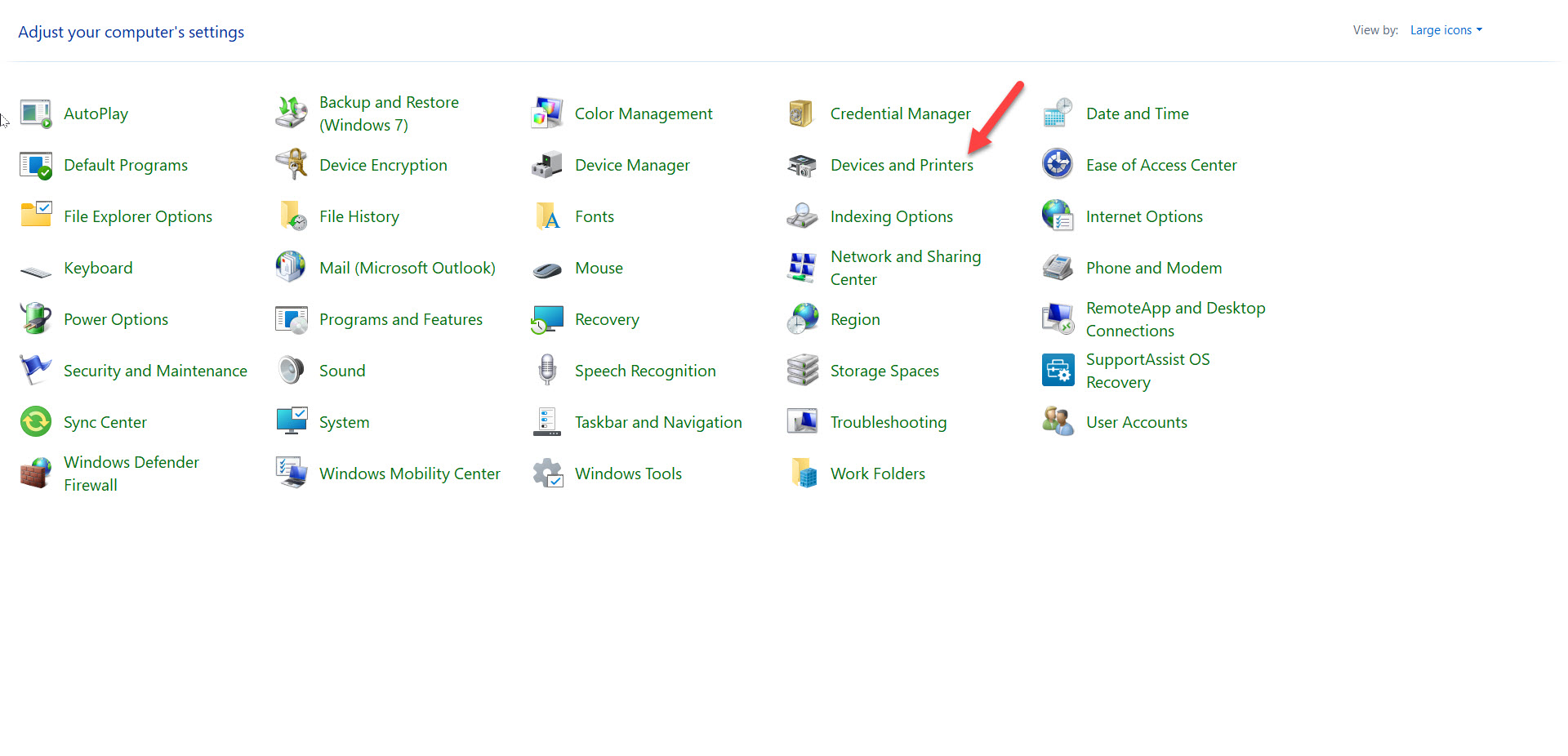1568x756 pixels.
Task: Open BitLocker Device Encryption settings
Action: point(383,165)
